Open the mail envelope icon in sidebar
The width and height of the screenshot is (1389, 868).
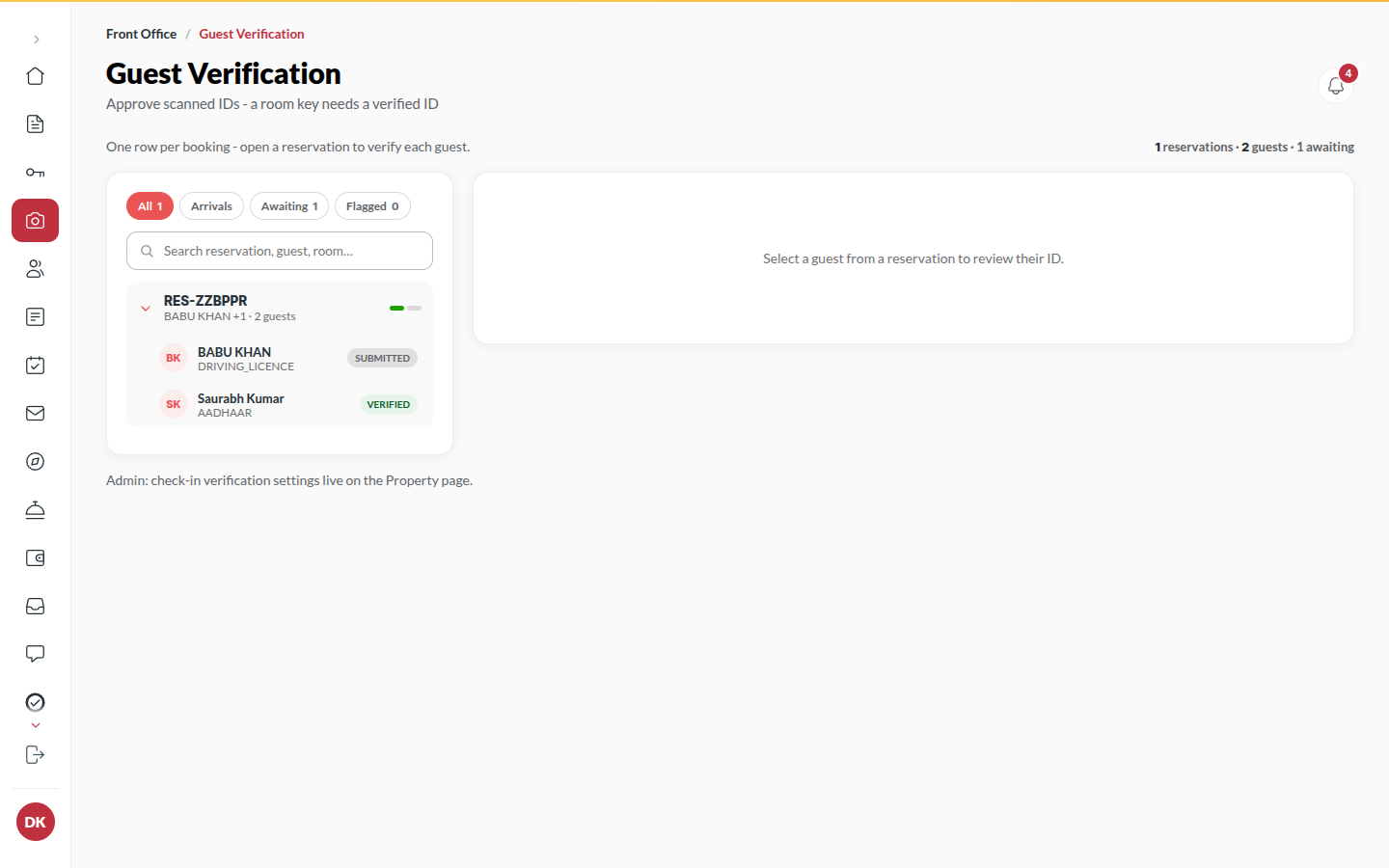(x=36, y=414)
